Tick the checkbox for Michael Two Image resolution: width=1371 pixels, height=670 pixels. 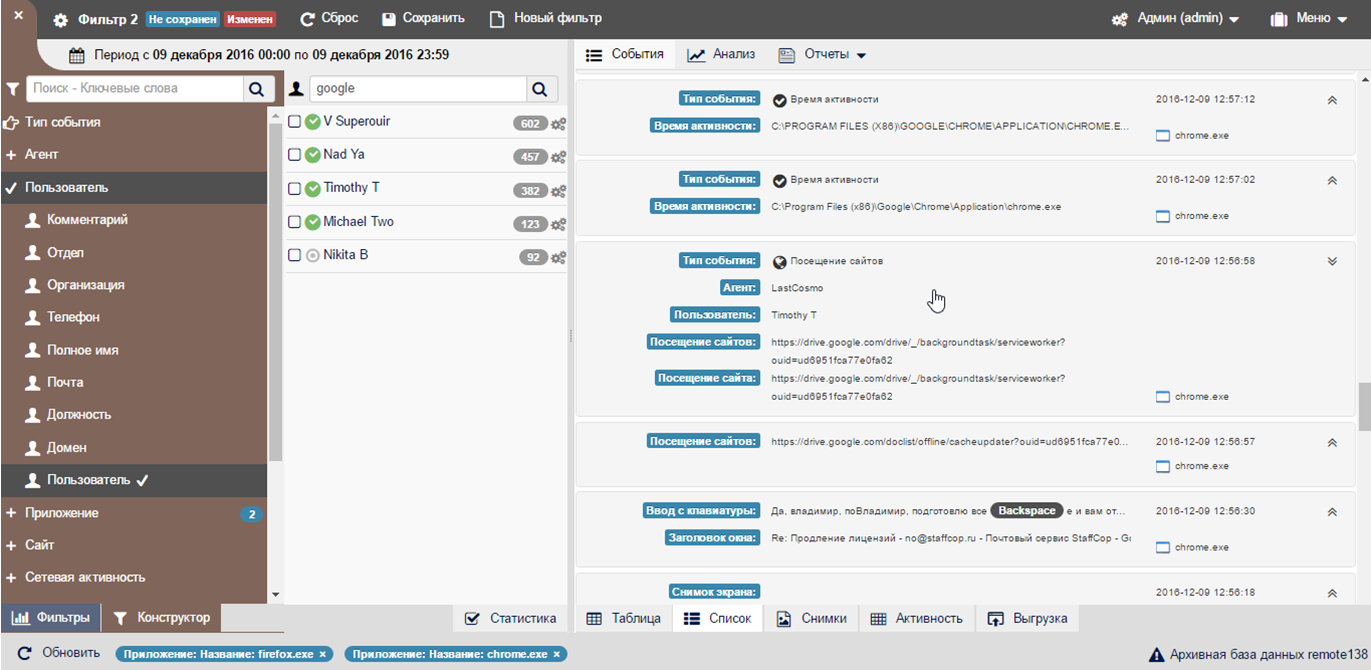[294, 222]
